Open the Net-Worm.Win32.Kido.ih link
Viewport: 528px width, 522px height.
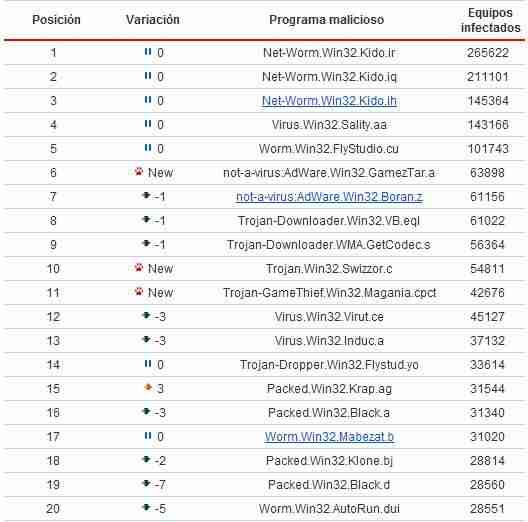click(x=329, y=101)
